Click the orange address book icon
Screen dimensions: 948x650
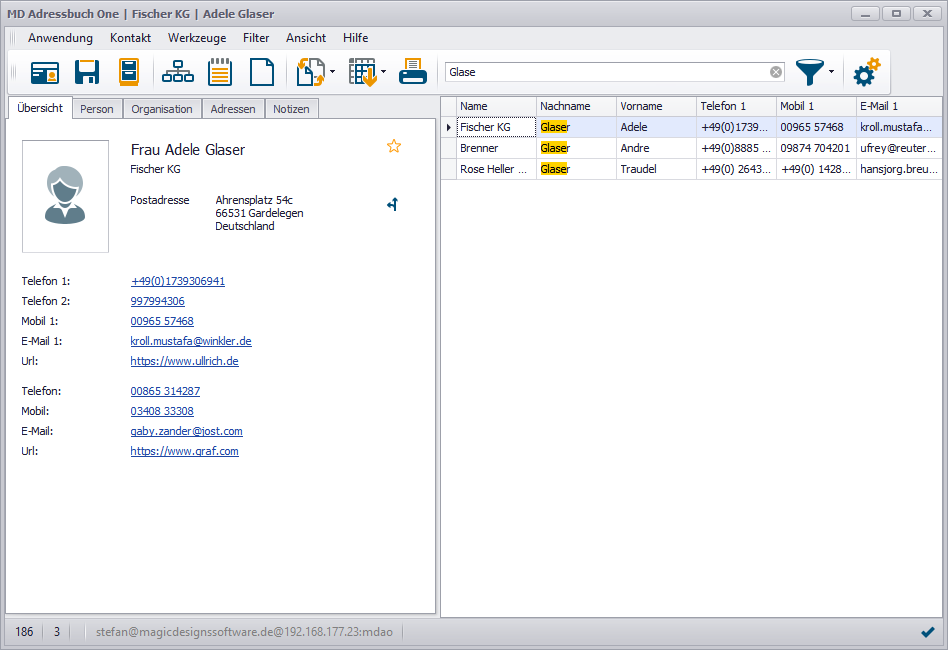tap(129, 73)
